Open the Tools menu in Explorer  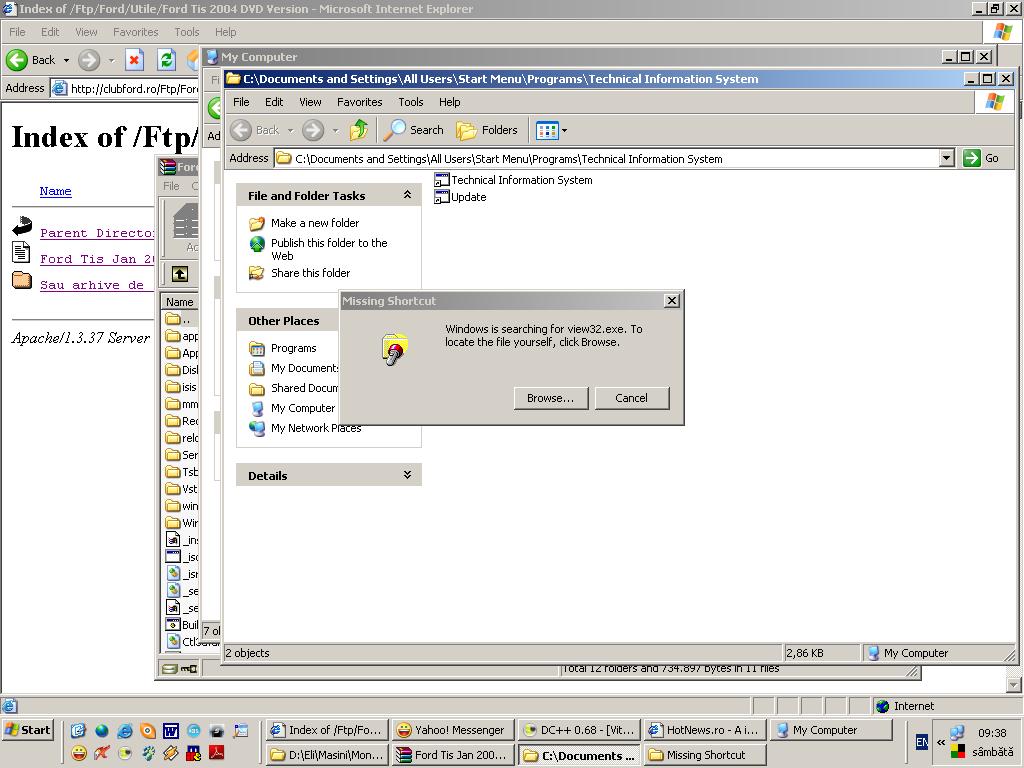(x=410, y=102)
